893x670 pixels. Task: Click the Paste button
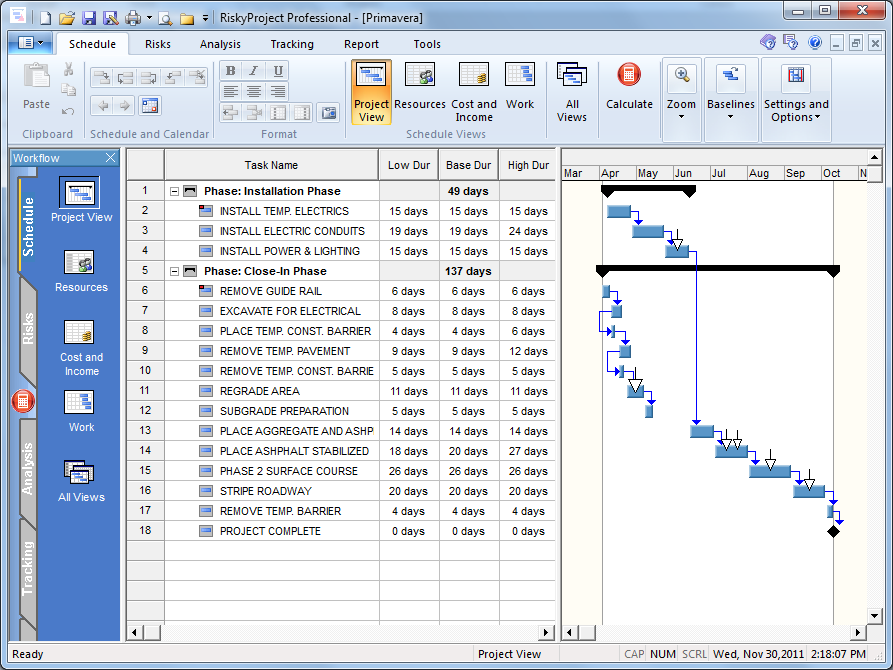click(36, 87)
